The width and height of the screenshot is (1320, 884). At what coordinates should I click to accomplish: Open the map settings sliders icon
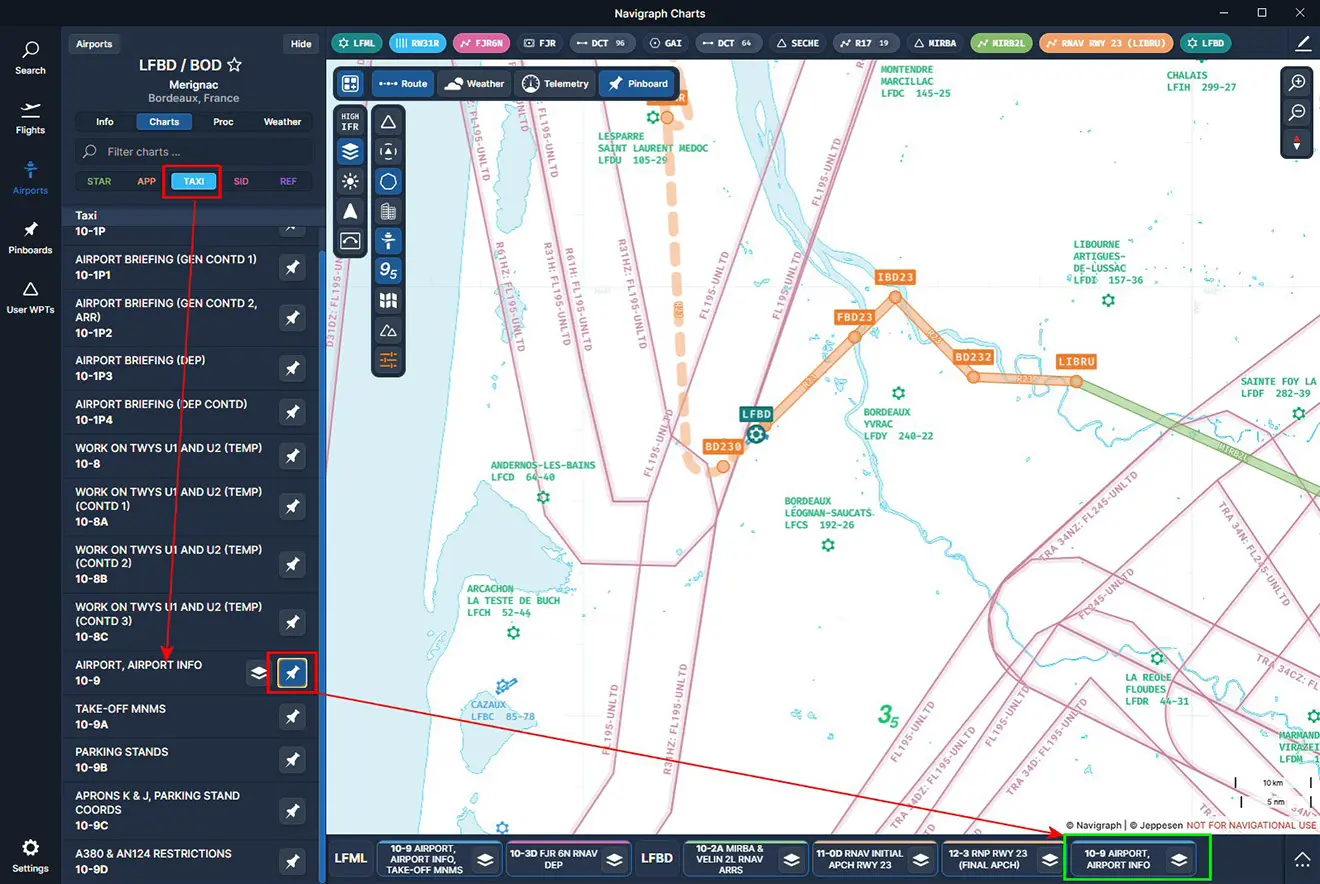point(388,360)
